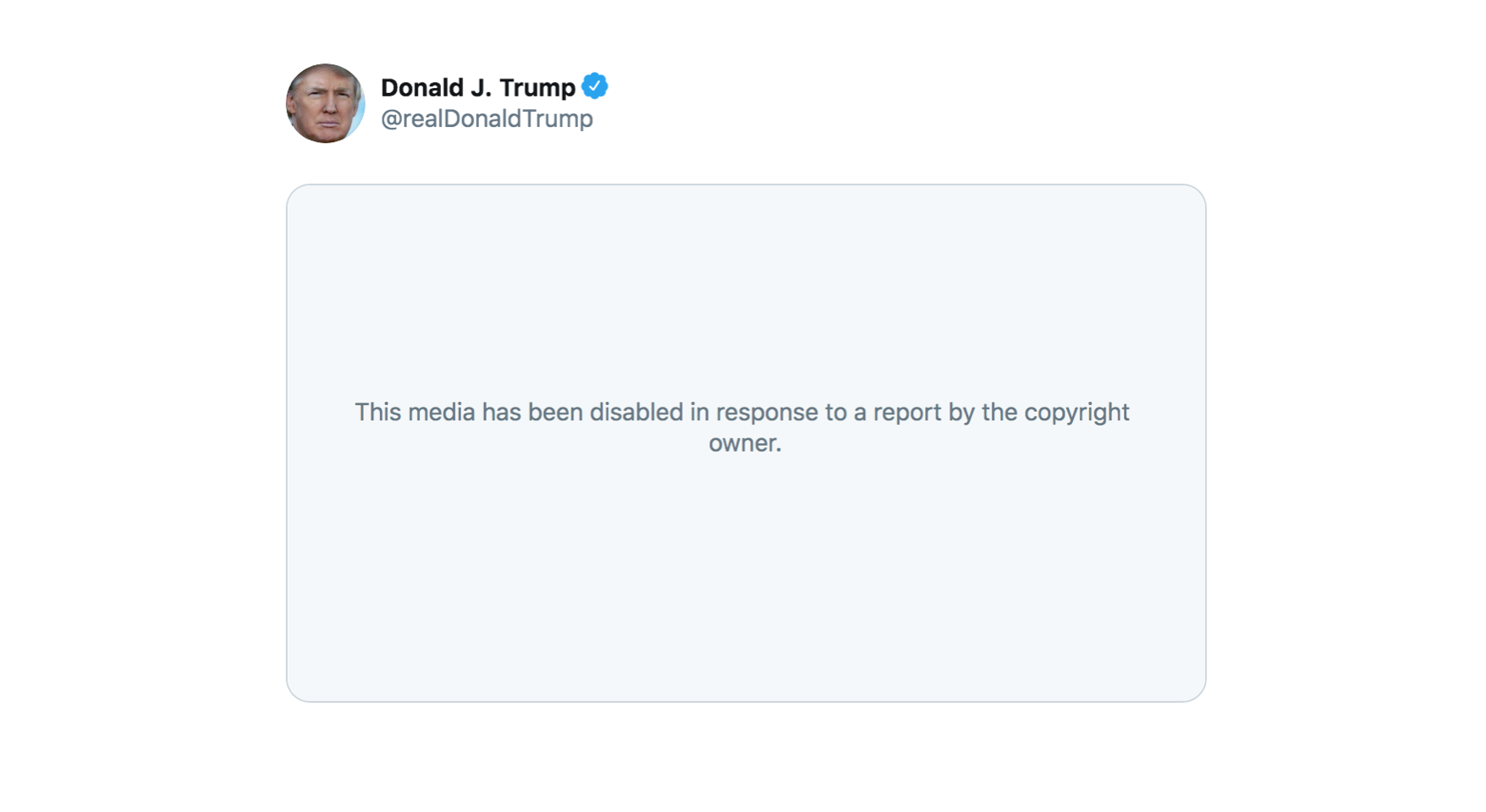Click the @ symbol in the account handle
The height and width of the screenshot is (812, 1486).
390,118
